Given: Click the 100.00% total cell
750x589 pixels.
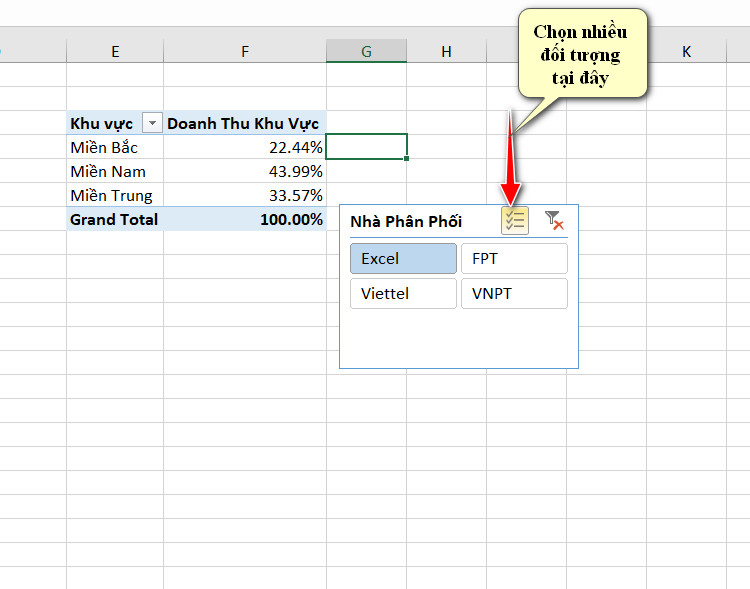Looking at the screenshot, I should pos(245,219).
